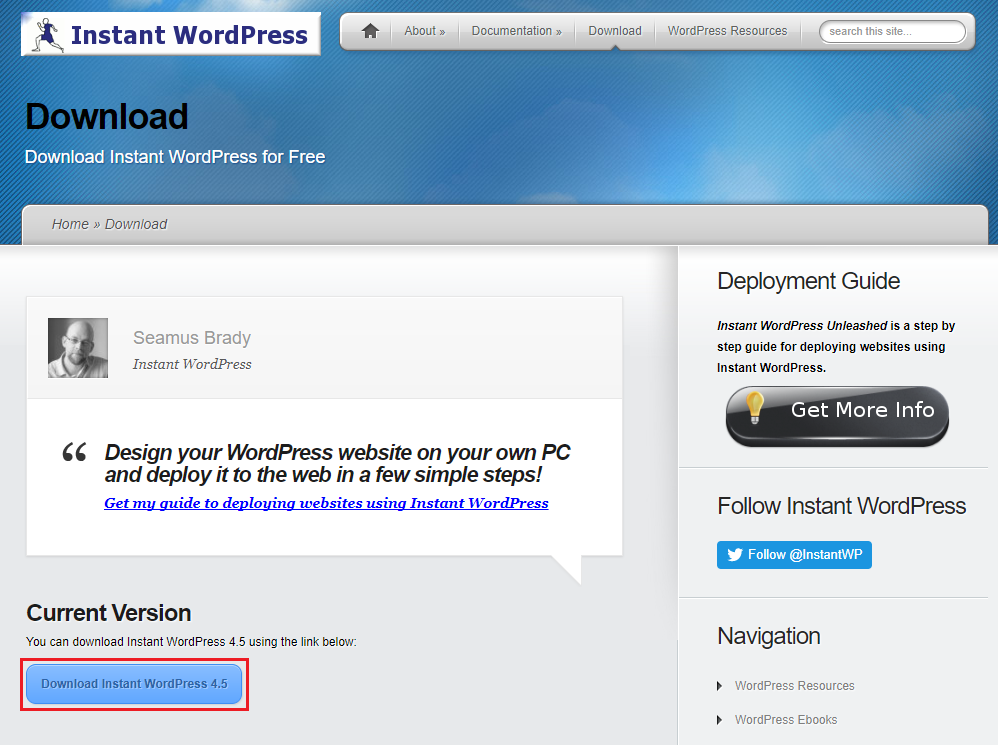998x745 pixels.
Task: Open the WordPress Ebooks sidebar link
Action: (785, 720)
